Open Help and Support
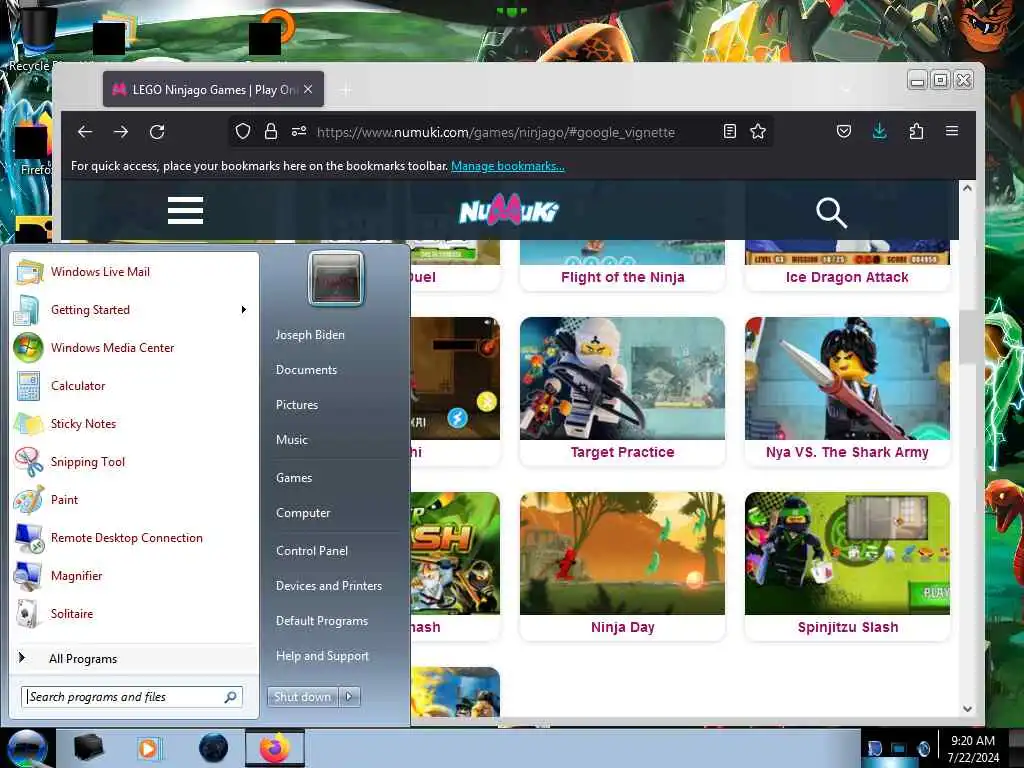1024x768 pixels. click(x=322, y=656)
